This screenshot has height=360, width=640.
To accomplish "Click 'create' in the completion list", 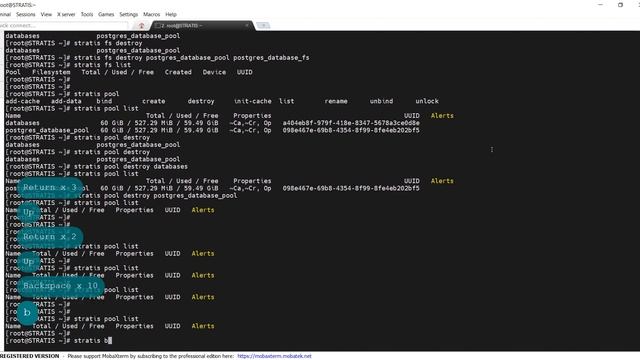I will coord(153,101).
